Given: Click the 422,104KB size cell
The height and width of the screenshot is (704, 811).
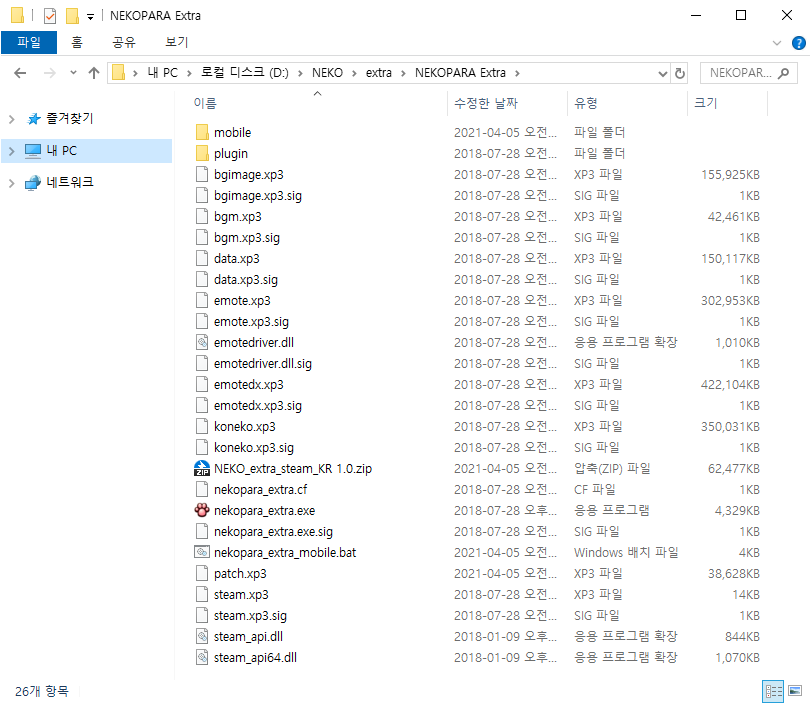Looking at the screenshot, I should click(x=730, y=385).
